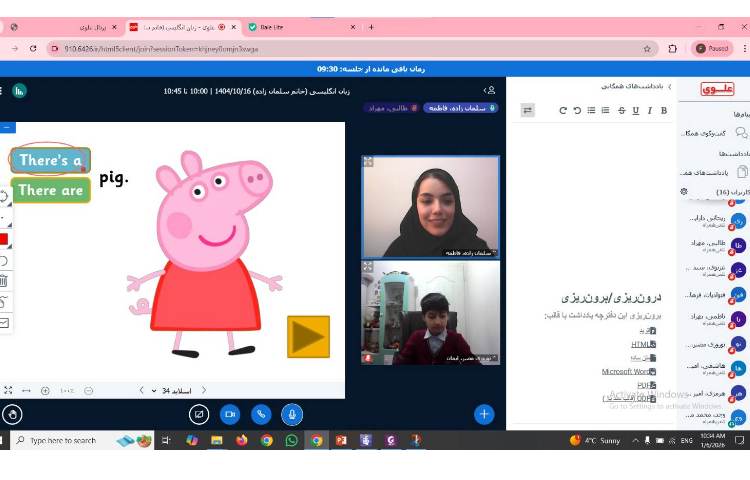Toggle screen share button
The width and height of the screenshot is (750, 480).
(199, 414)
